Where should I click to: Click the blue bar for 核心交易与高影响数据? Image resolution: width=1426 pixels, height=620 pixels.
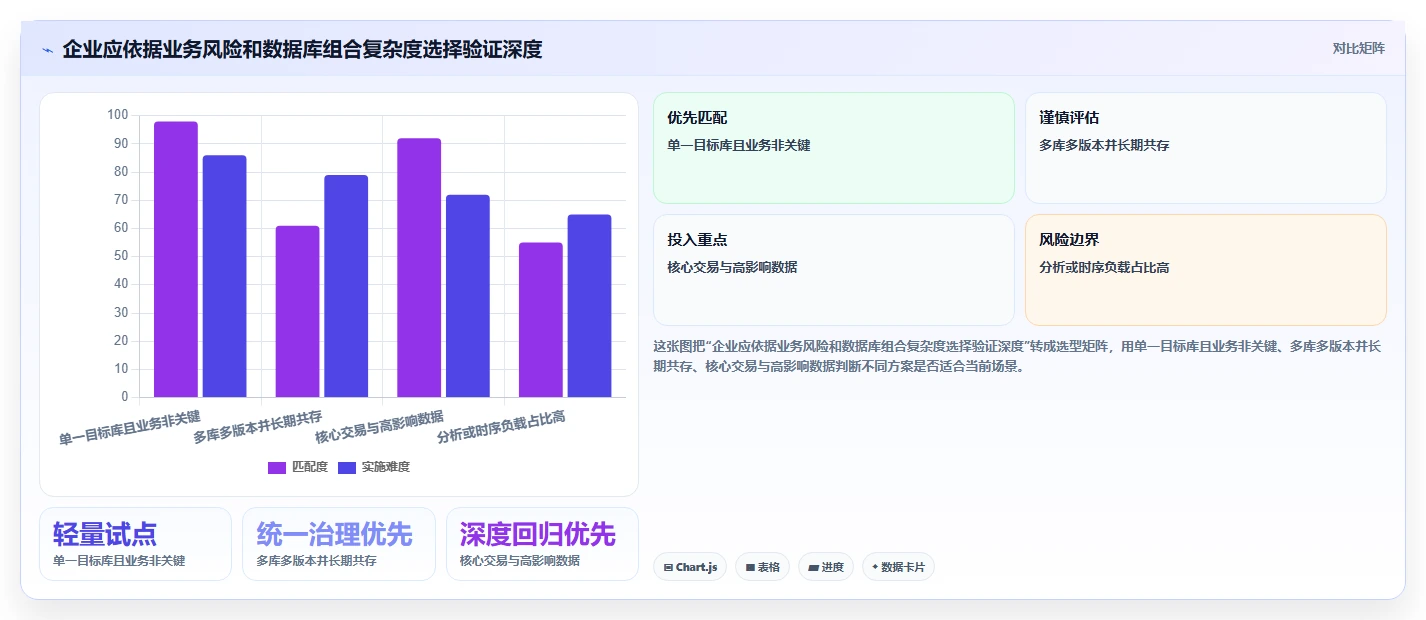tap(468, 296)
